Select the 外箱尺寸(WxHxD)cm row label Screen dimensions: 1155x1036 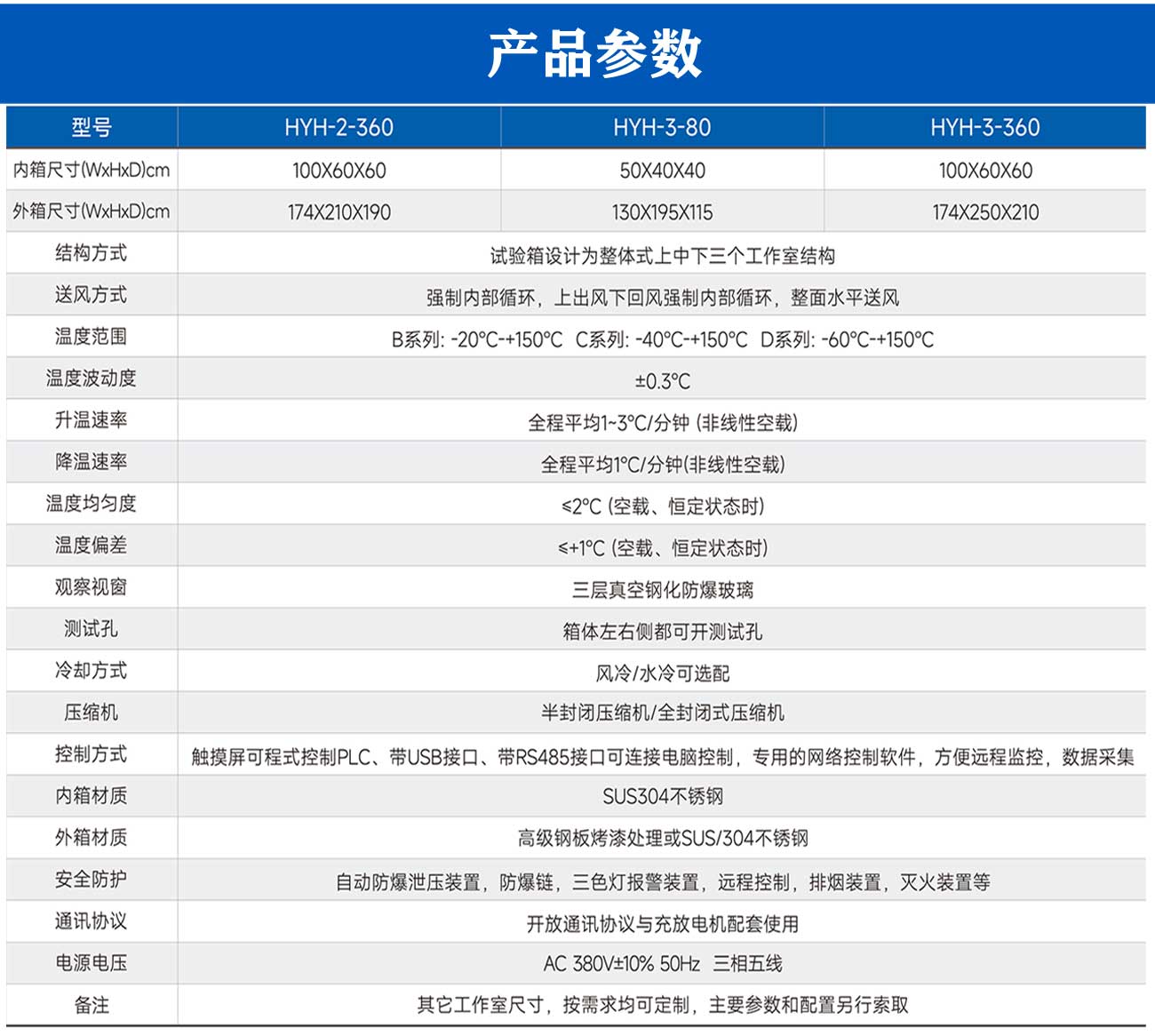[92, 211]
